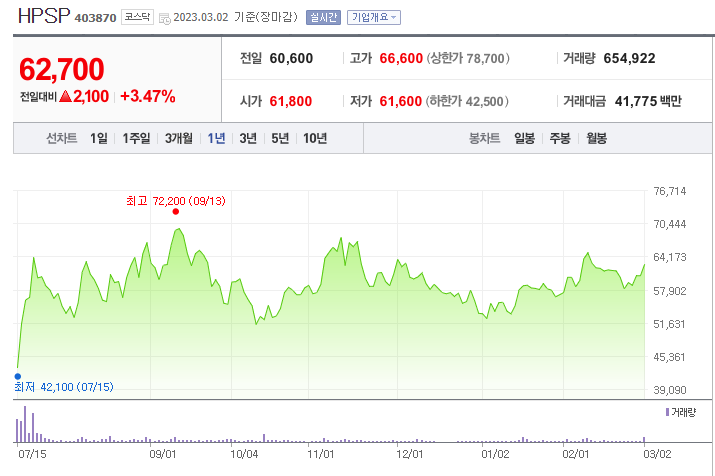Image resolution: width=715 pixels, height=476 pixels.
Task: Switch to 일봉 daily candlestick chart
Action: (x=525, y=139)
